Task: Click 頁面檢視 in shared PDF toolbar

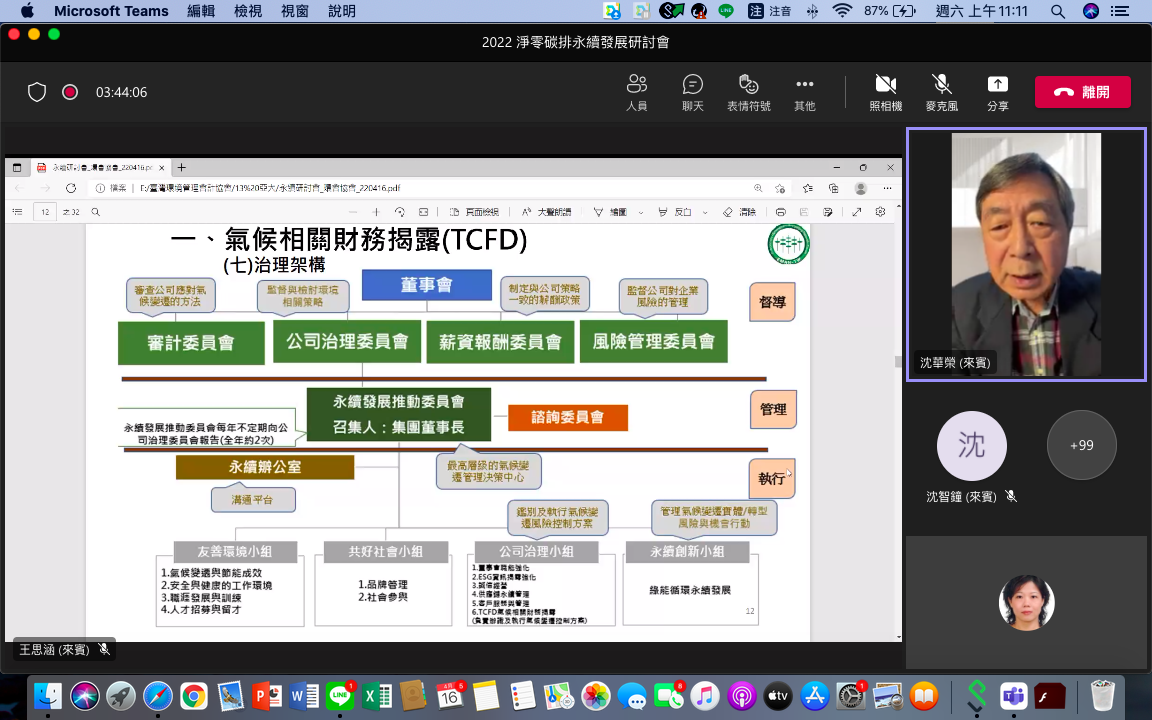Action: click(x=474, y=212)
